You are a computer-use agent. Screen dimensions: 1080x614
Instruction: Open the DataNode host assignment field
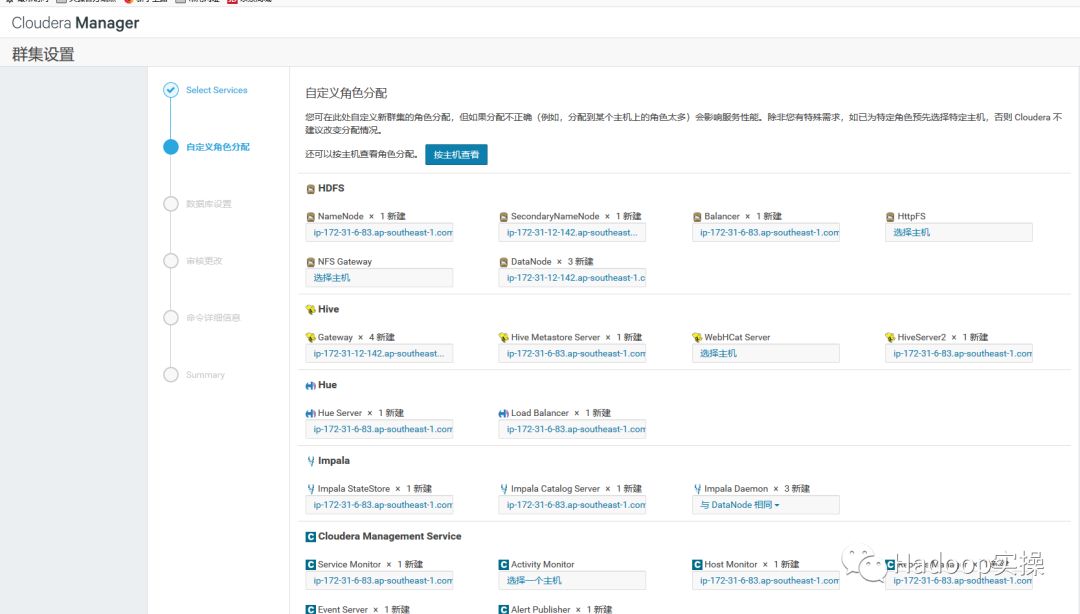[572, 278]
